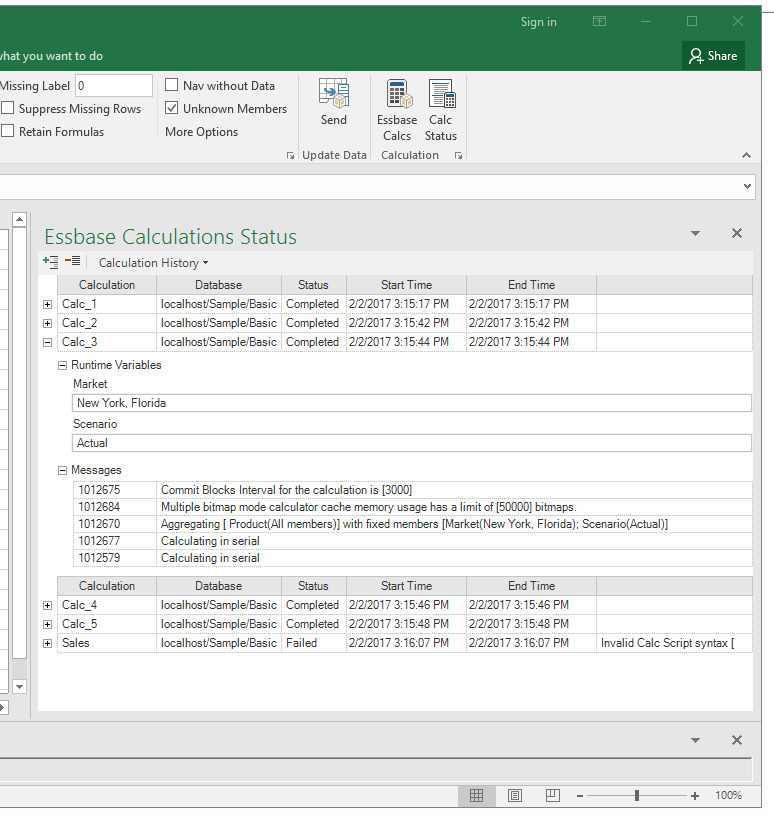Click the zoom slider handle
This screenshot has width=774, height=818.
pos(637,796)
